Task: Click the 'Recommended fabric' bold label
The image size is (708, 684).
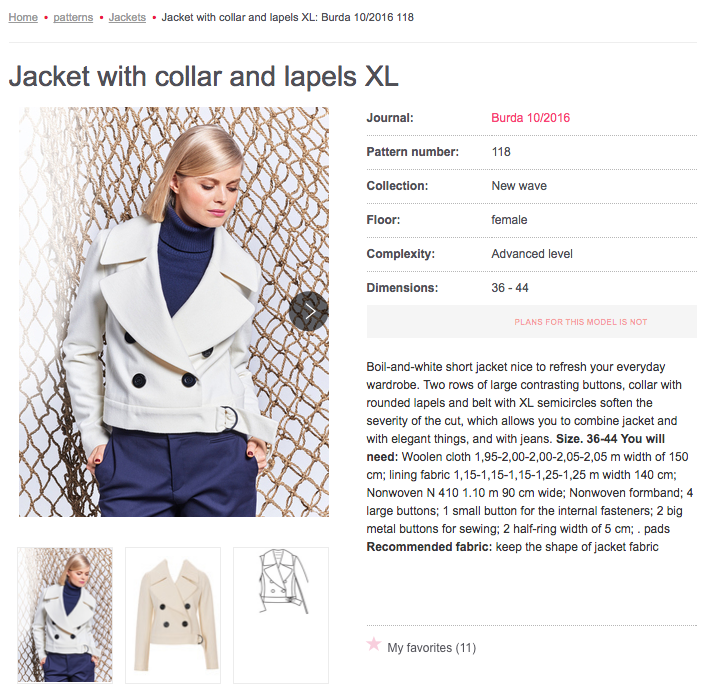Action: [x=429, y=547]
